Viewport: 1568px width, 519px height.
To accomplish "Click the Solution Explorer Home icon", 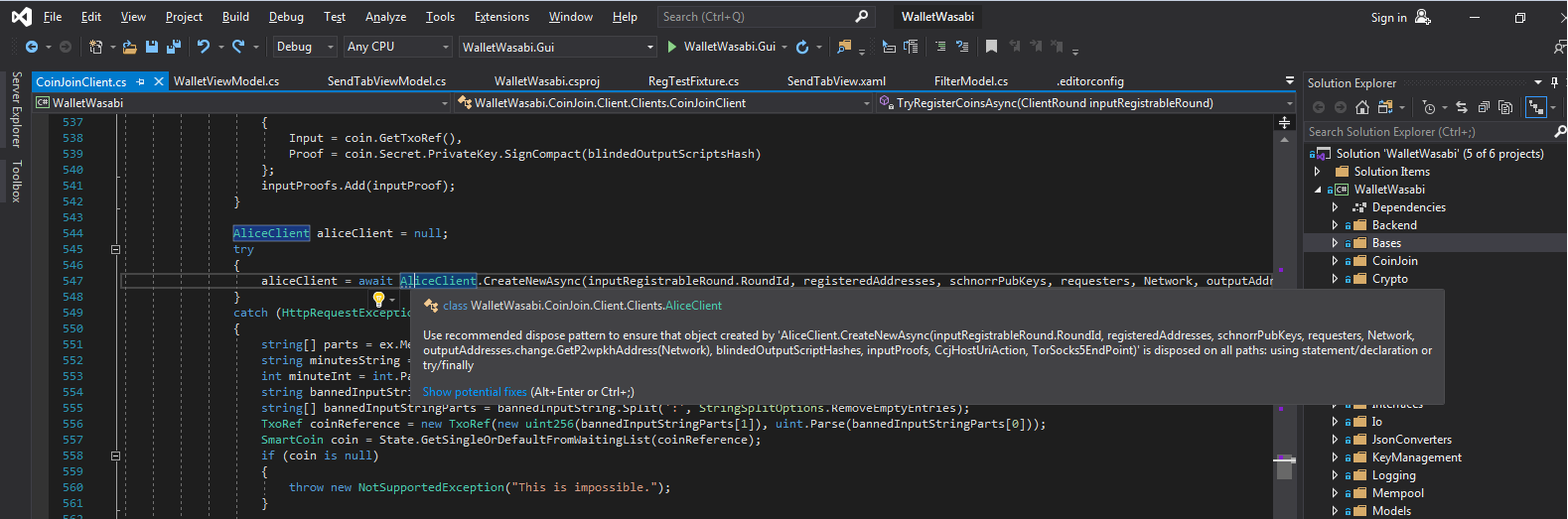I will [1362, 107].
